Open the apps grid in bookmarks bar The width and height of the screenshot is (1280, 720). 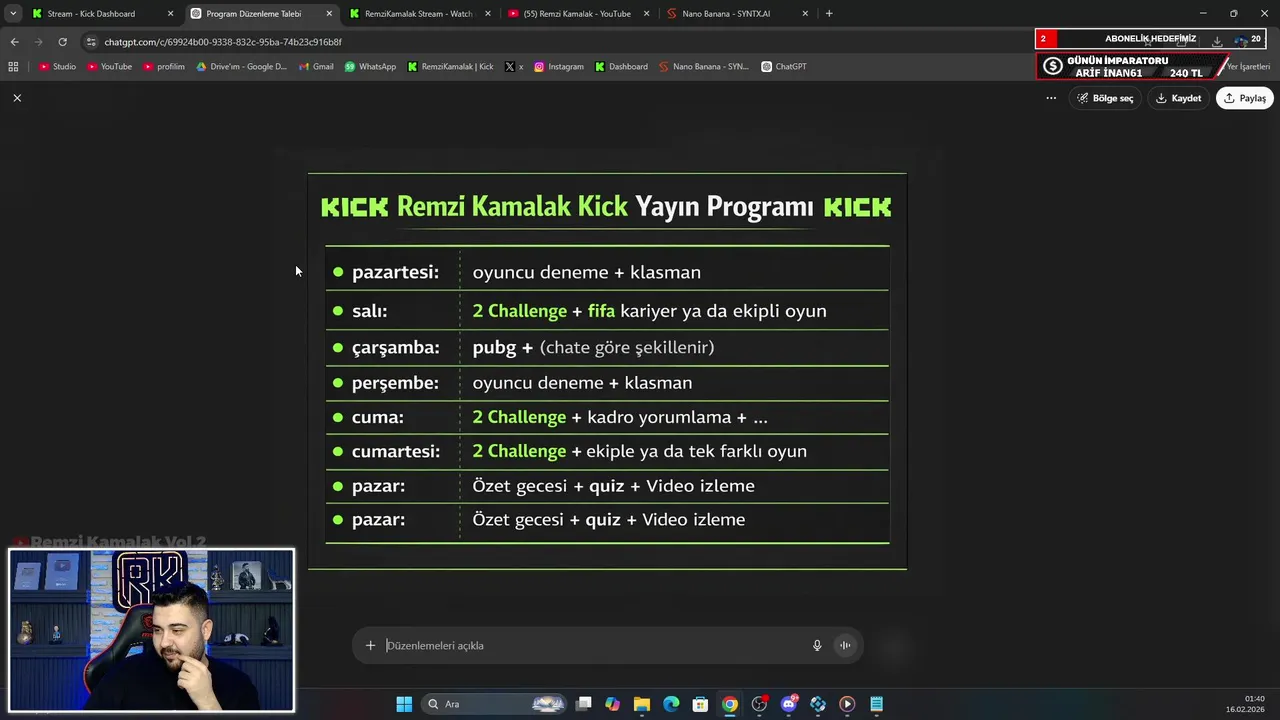pyautogui.click(x=13, y=67)
